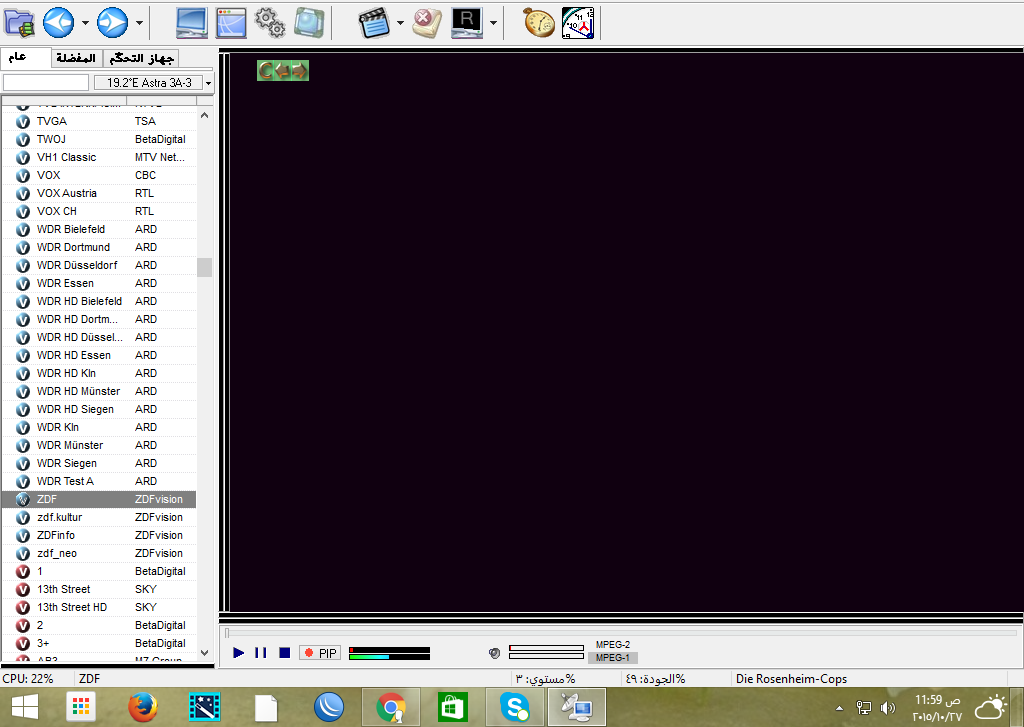Click the channel list scrollbar thumb
This screenshot has height=727, width=1024.
tap(204, 267)
